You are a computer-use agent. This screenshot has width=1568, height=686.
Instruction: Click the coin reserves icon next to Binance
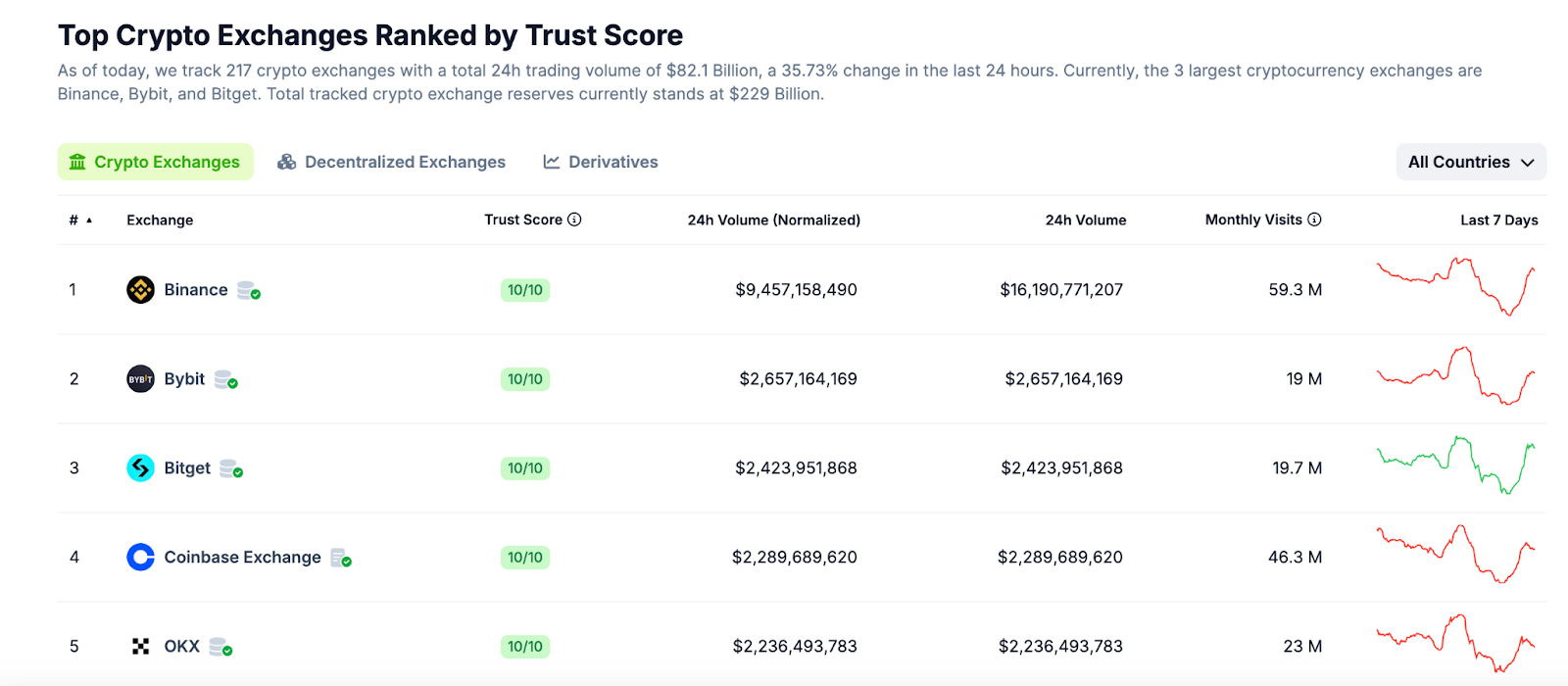[247, 290]
